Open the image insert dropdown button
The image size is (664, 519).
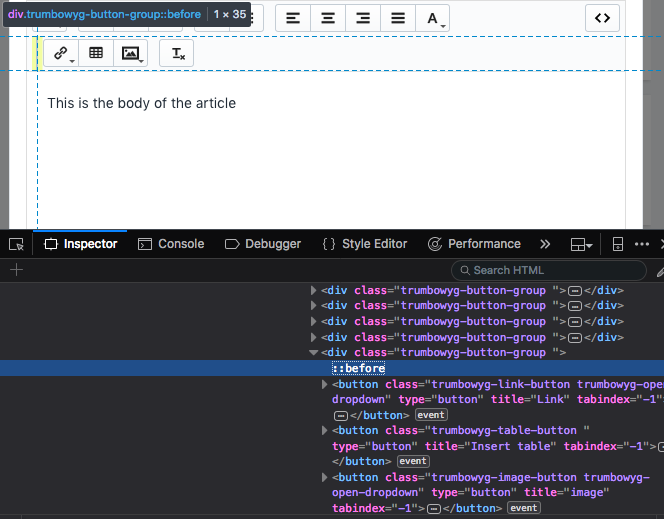click(131, 53)
